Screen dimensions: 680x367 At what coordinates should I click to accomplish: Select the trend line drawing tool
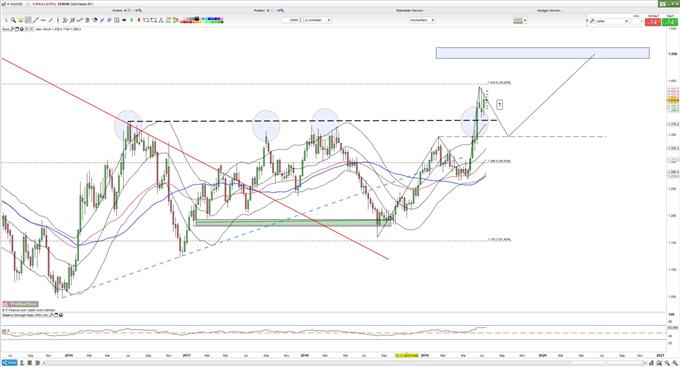[x=36, y=20]
